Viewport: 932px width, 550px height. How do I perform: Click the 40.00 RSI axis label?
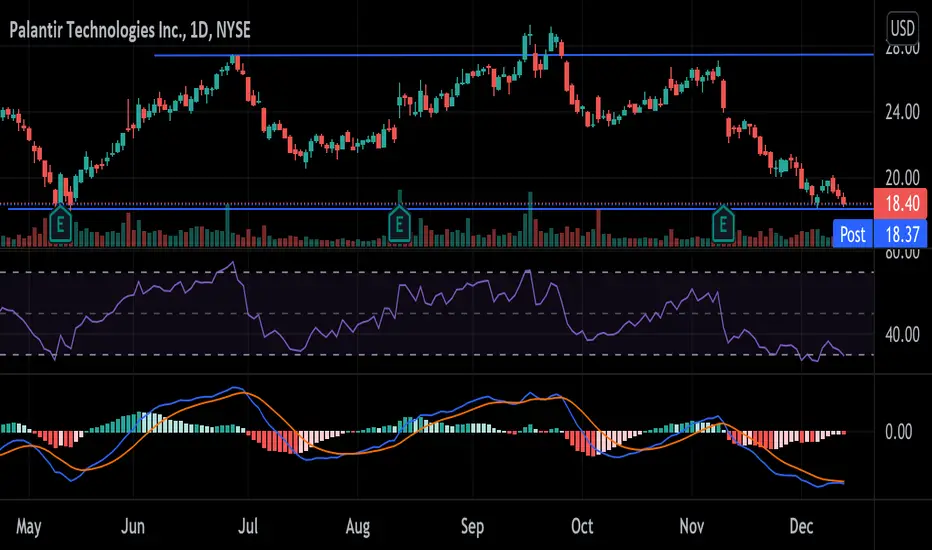(902, 335)
